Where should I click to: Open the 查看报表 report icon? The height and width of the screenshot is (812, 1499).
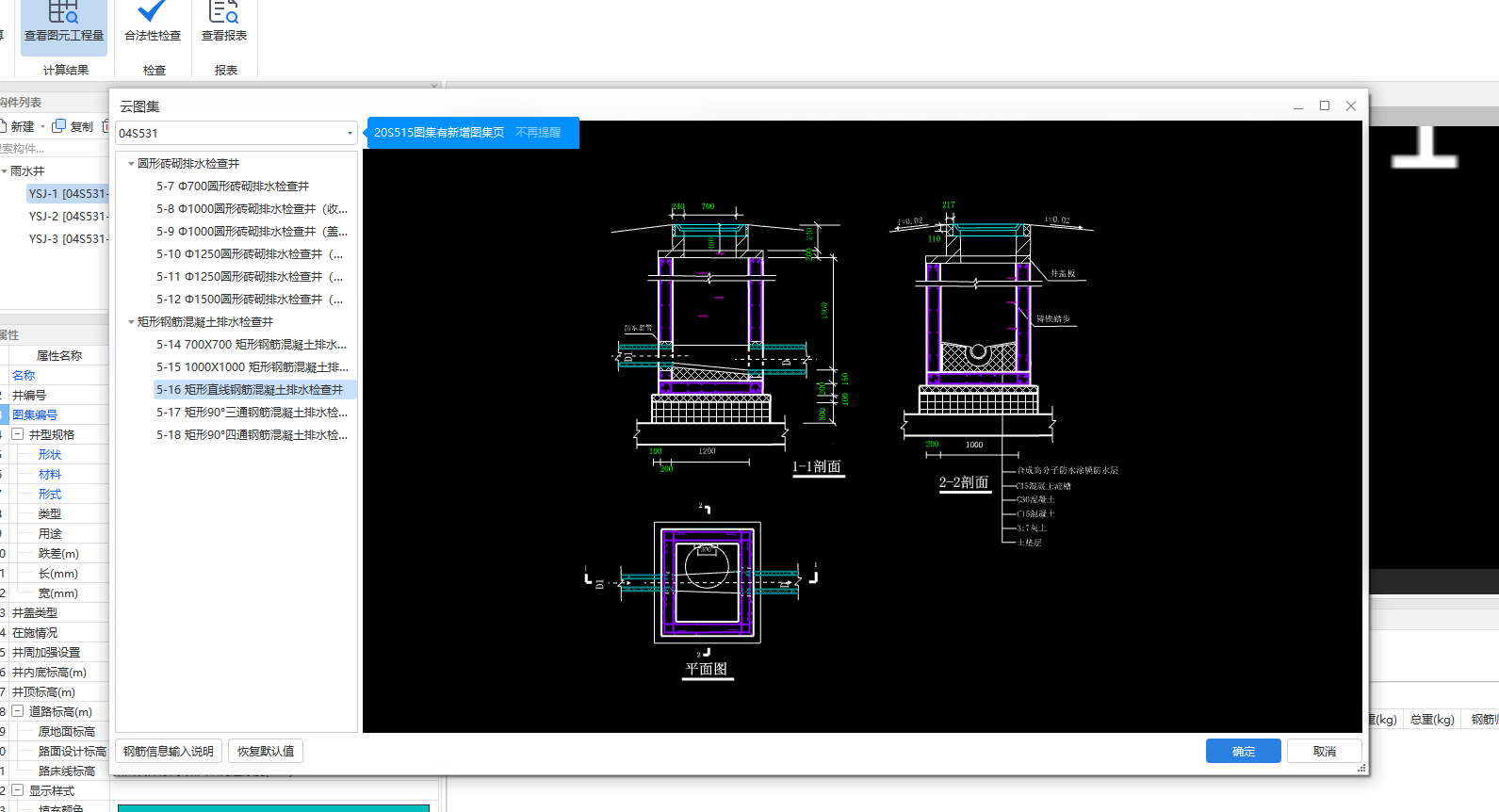pos(224,24)
